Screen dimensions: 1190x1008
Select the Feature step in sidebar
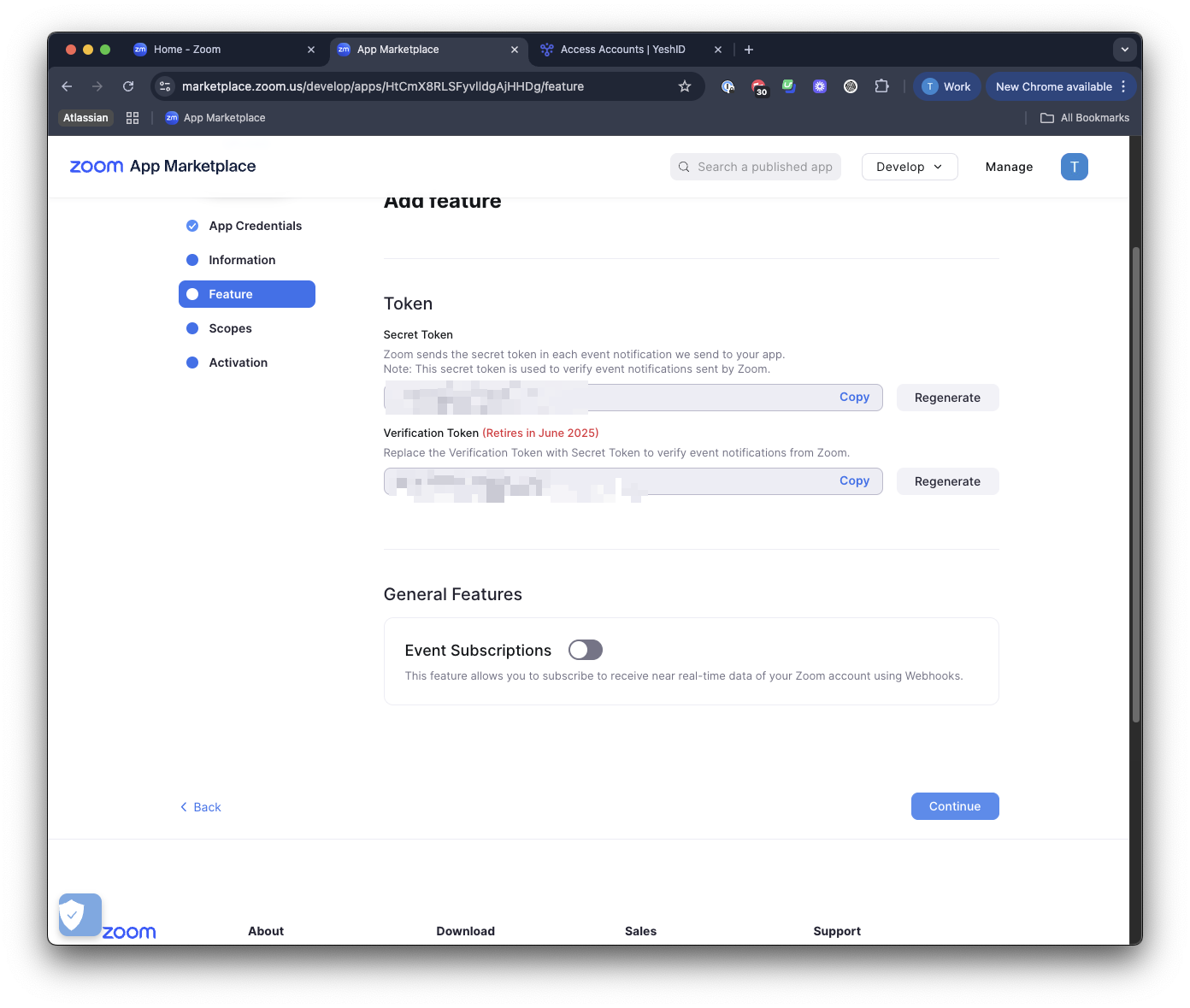(247, 294)
